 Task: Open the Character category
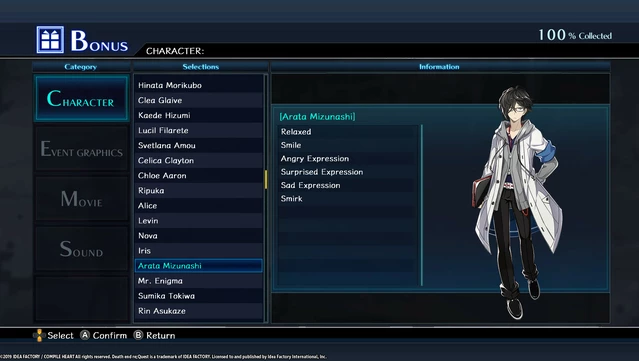(x=82, y=98)
